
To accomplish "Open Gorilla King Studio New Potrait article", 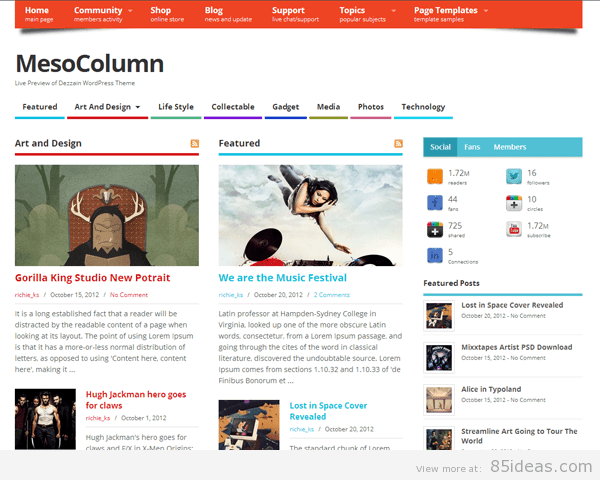I will click(93, 278).
